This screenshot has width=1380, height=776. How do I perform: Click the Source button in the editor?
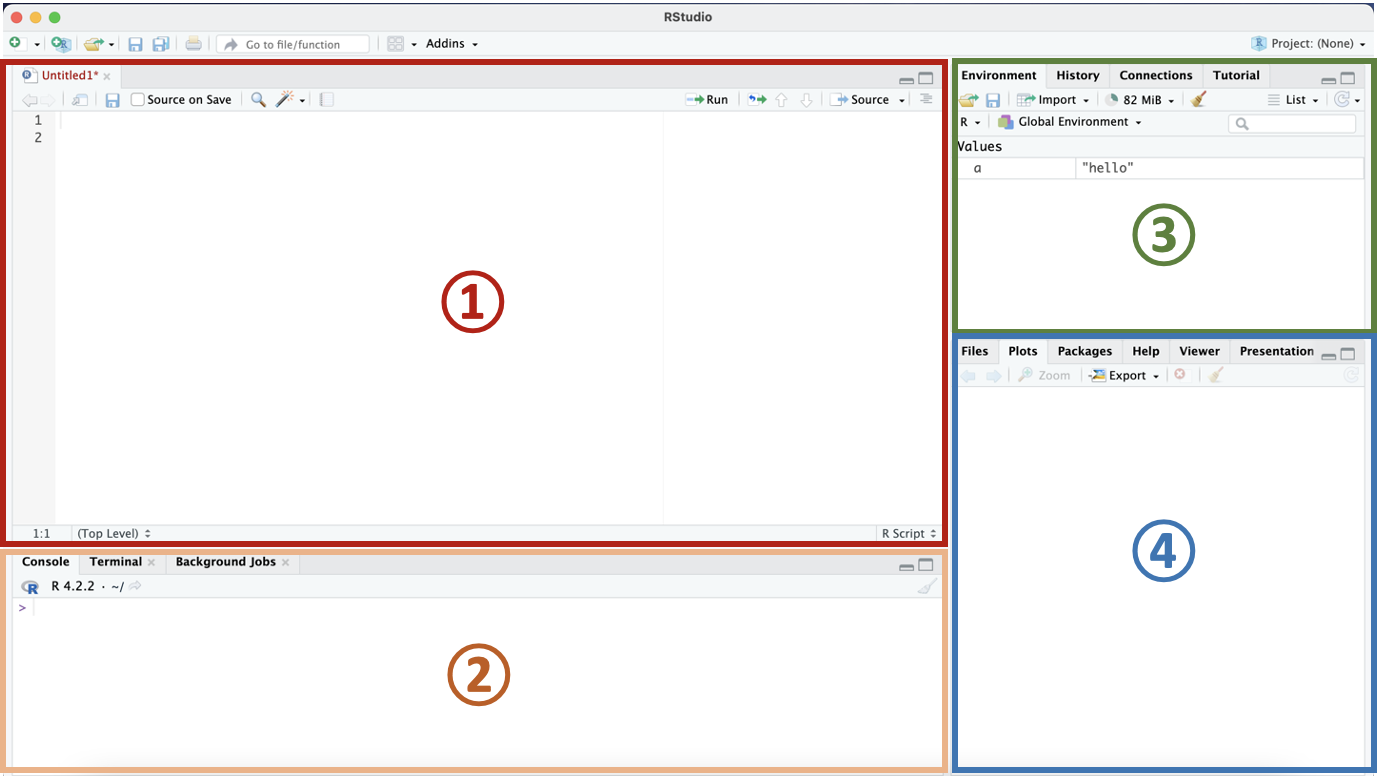860,100
